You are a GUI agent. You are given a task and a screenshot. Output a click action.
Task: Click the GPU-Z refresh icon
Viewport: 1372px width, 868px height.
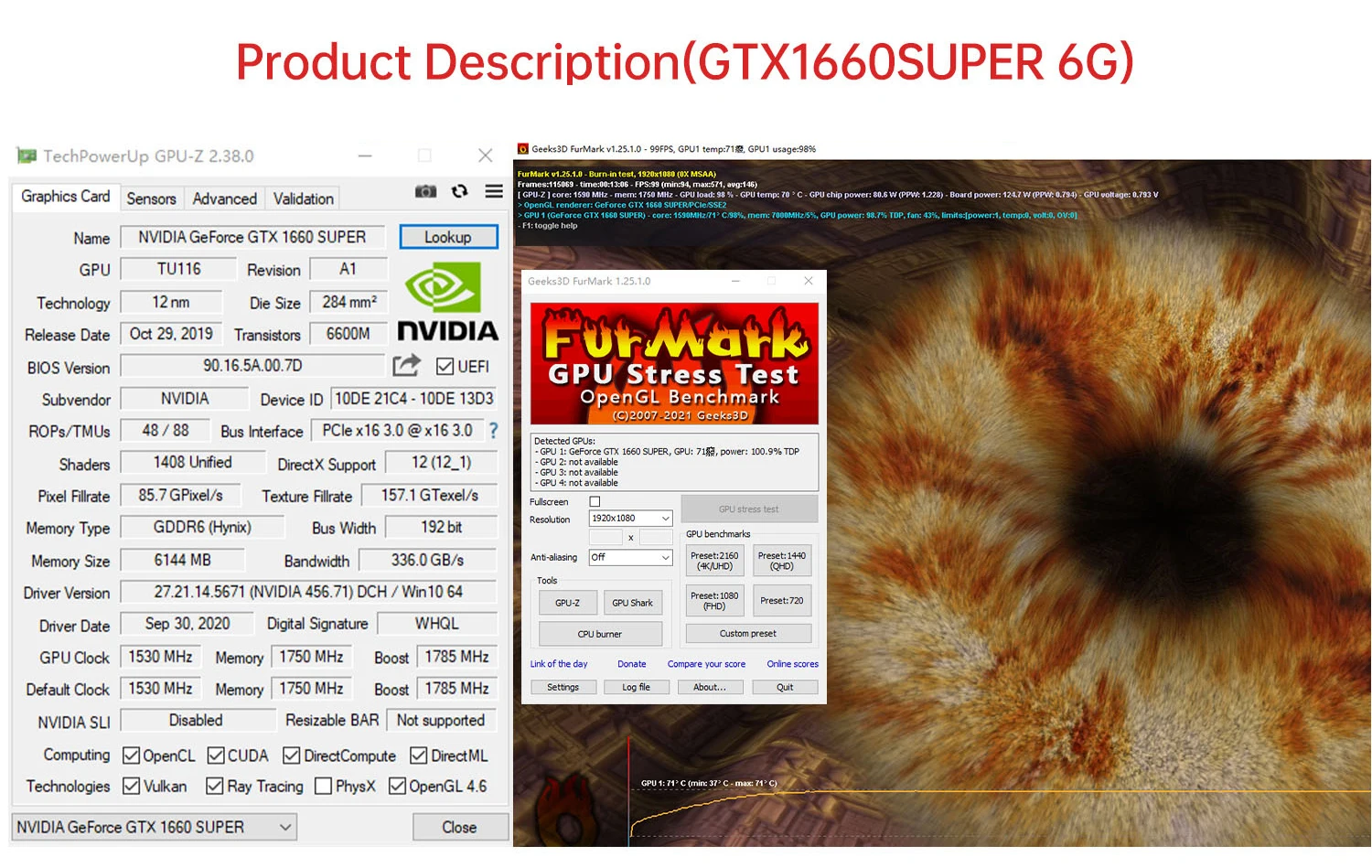tap(460, 191)
